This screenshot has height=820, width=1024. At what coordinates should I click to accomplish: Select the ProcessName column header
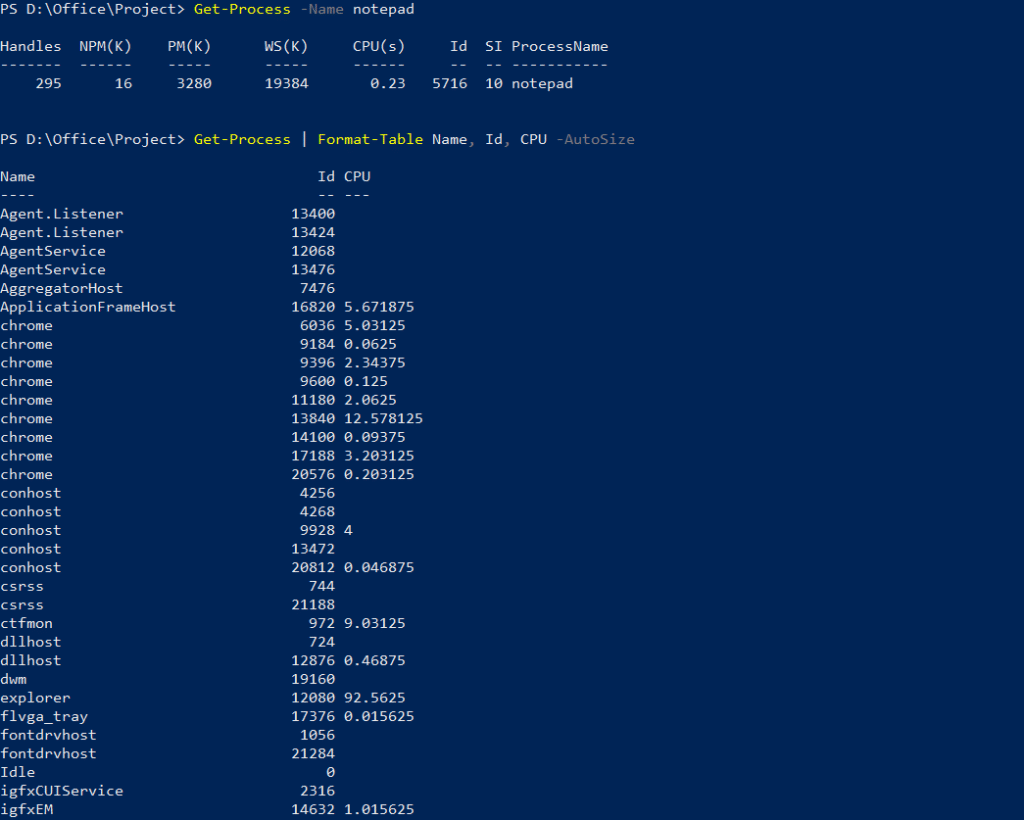(x=559, y=46)
